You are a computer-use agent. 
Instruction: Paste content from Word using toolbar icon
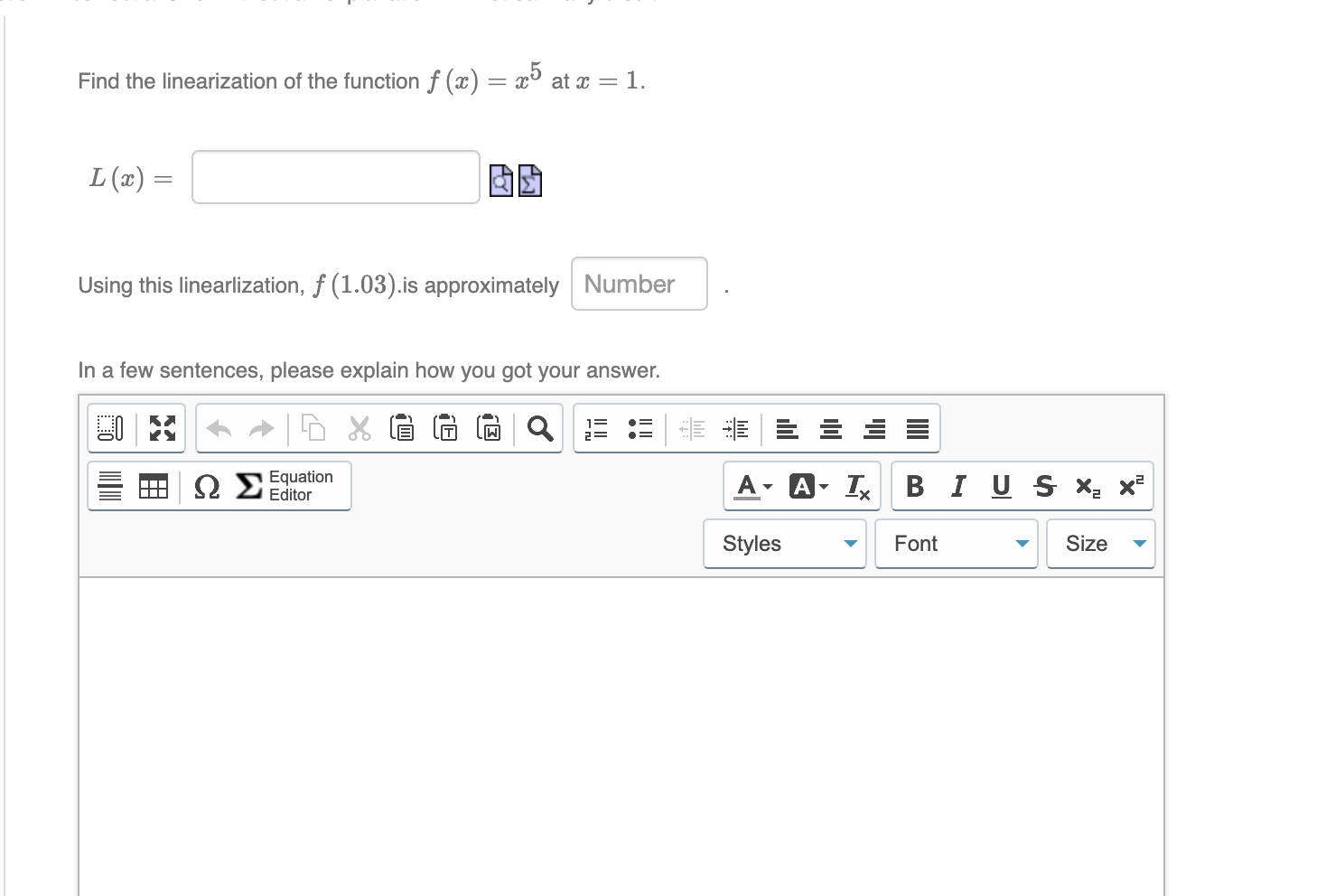[x=489, y=428]
